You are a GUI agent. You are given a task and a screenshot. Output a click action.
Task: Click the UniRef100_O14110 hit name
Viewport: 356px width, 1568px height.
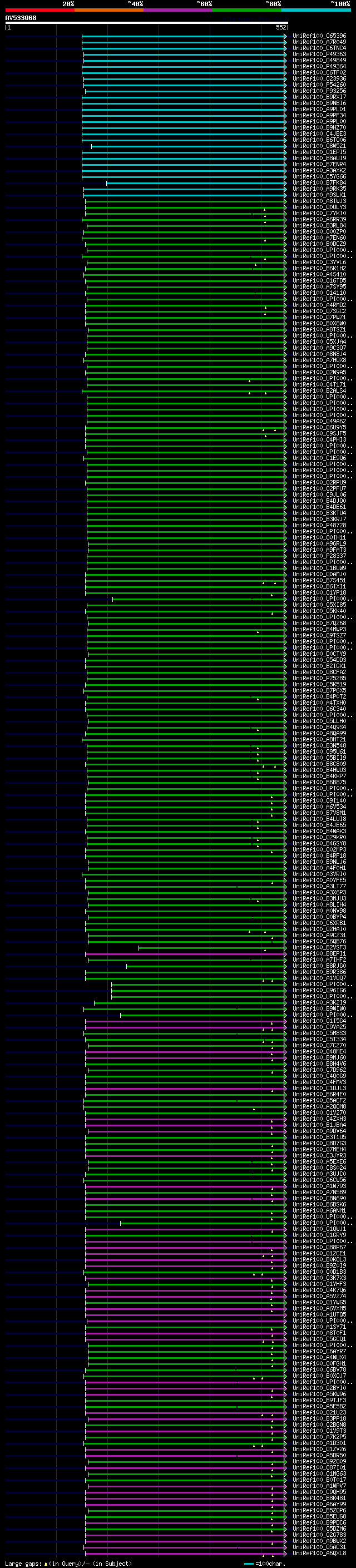[x=319, y=293]
